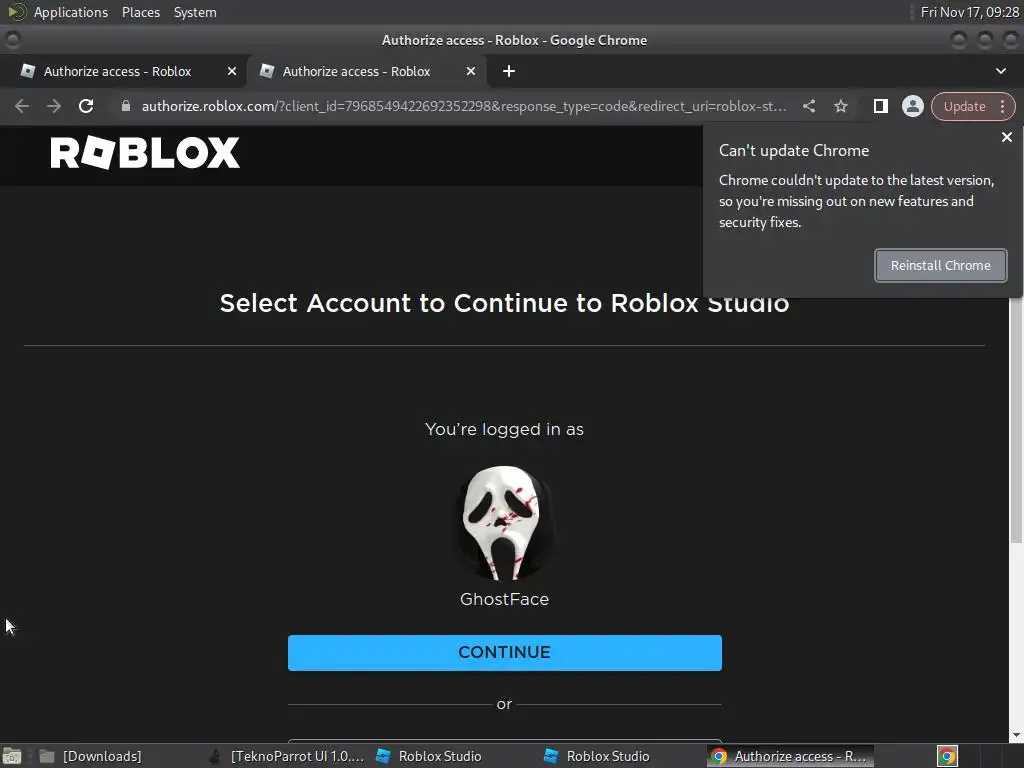Switch to first Authorize access tab

[x=118, y=71]
